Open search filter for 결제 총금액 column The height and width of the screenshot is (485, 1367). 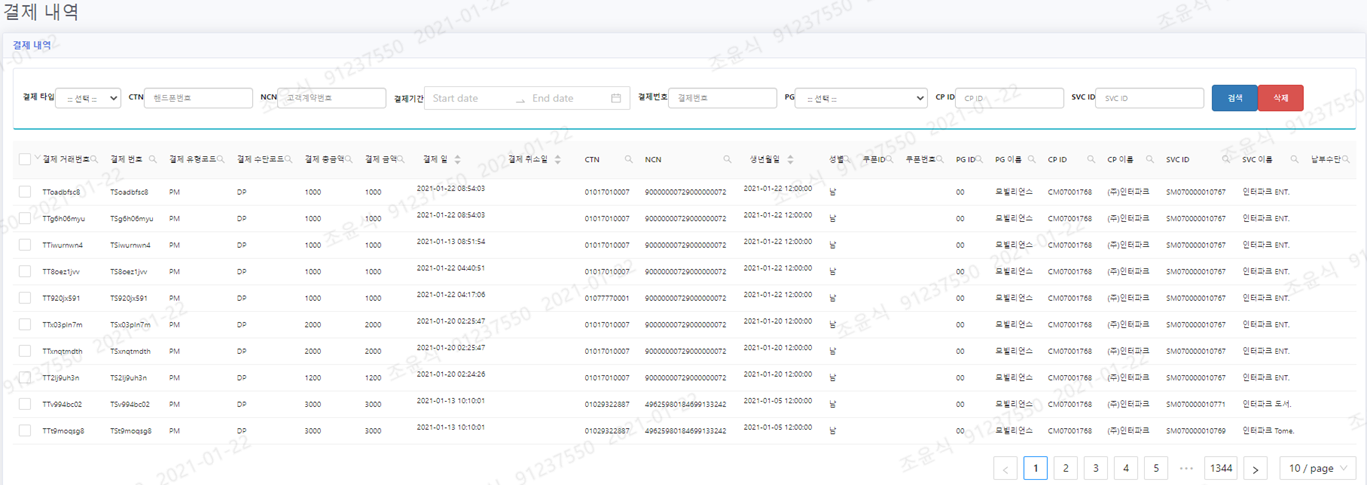[x=350, y=159]
